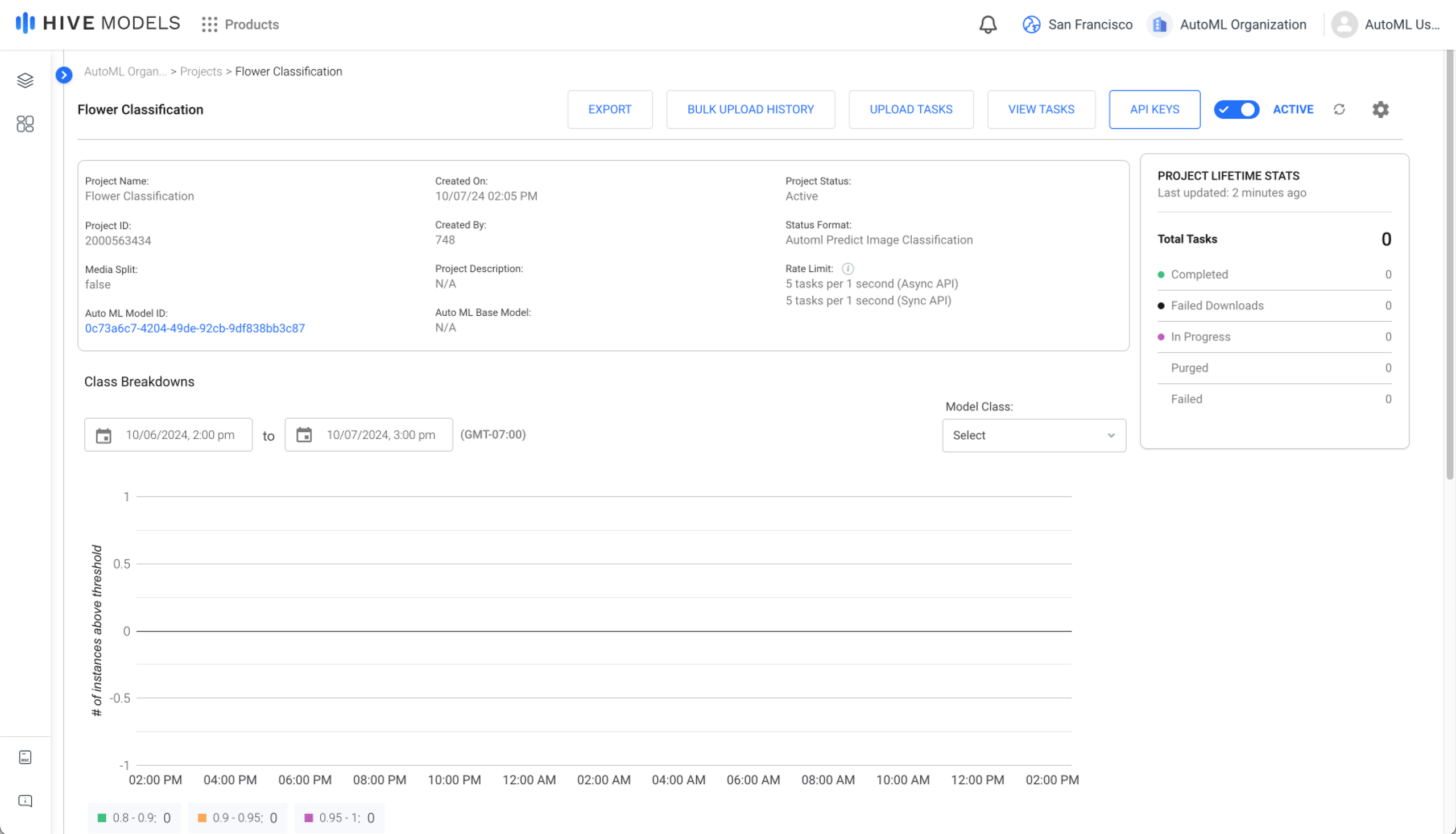Open the Products grid menu
The width and height of the screenshot is (1456, 834).
[209, 24]
